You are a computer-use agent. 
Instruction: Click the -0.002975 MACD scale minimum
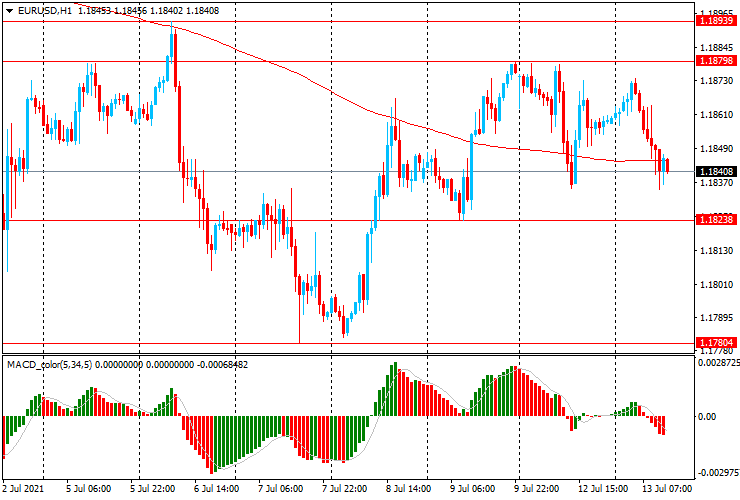[x=718, y=473]
